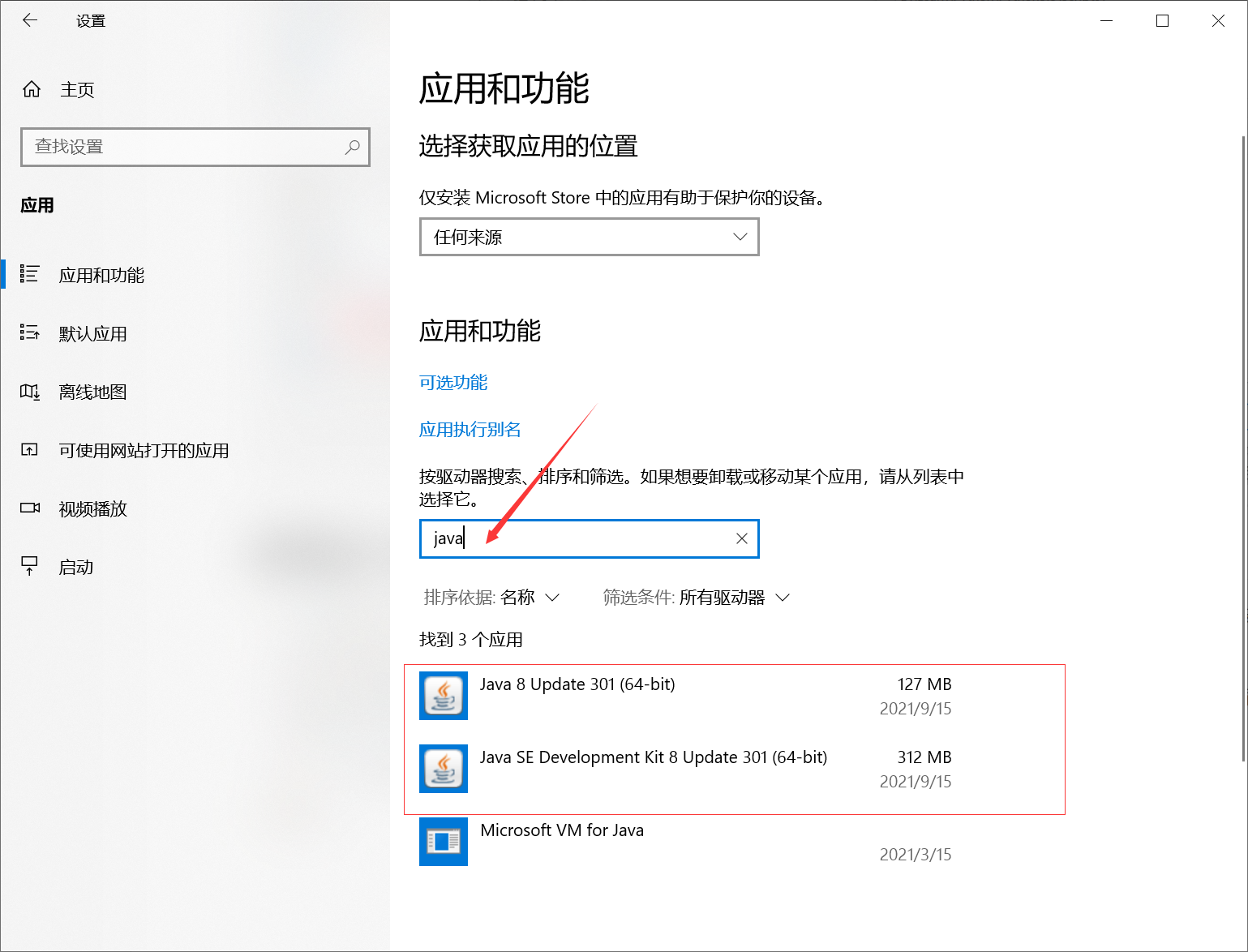
Task: Click the java app search box
Action: pyautogui.click(x=590, y=538)
